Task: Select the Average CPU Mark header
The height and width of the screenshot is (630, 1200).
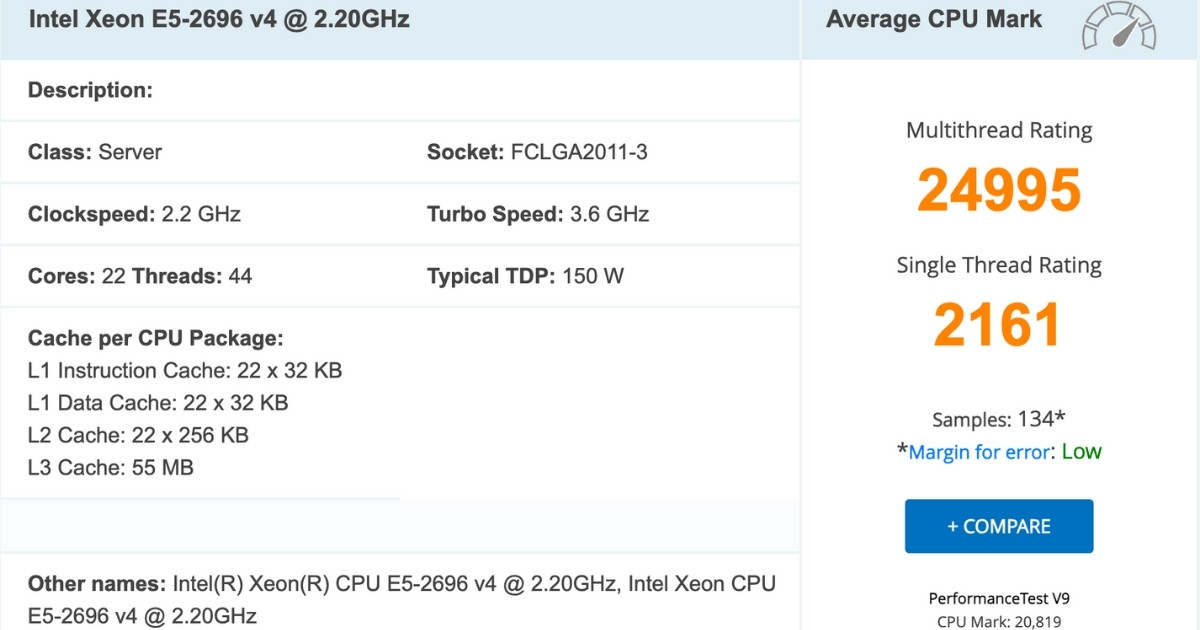Action: pos(932,19)
